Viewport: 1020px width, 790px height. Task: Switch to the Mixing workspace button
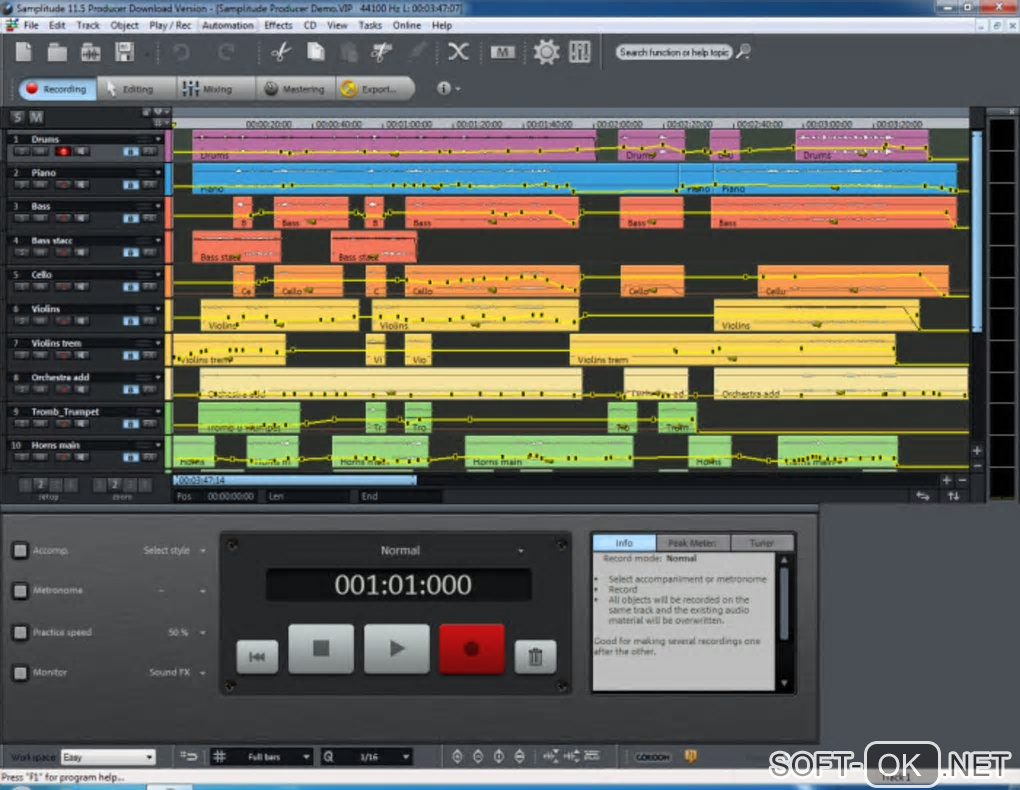215,89
